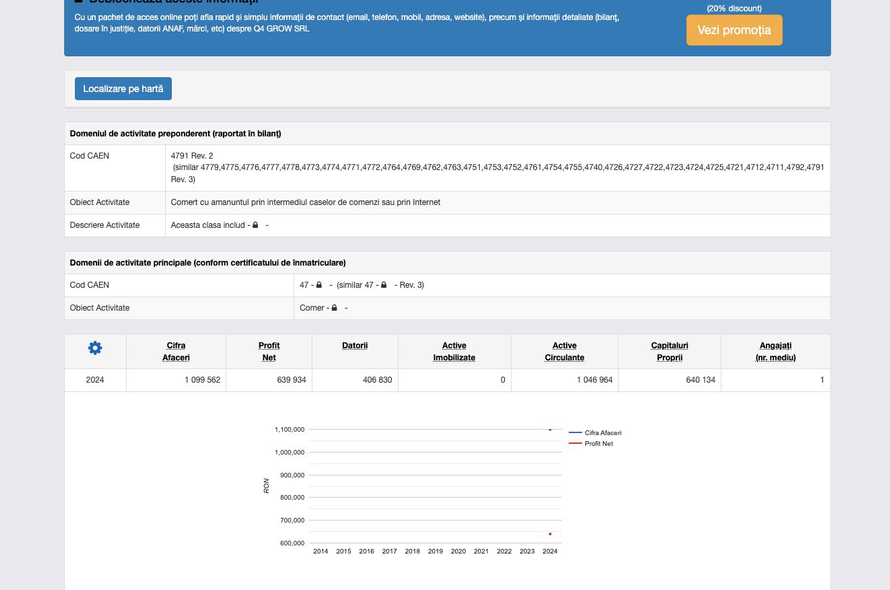Image resolution: width=890 pixels, height=590 pixels.
Task: Click the Localizare pe hartă button
Action: pyautogui.click(x=123, y=89)
